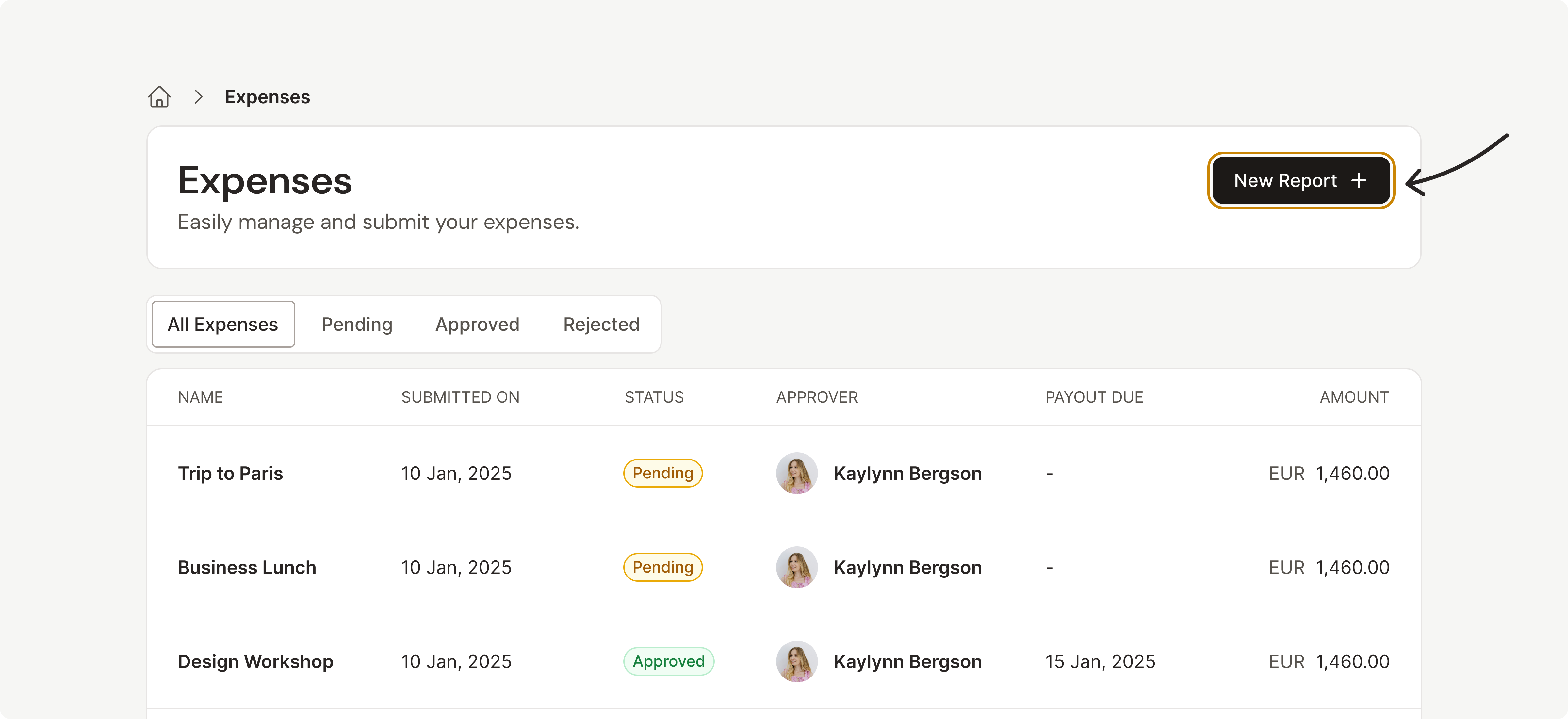Click the Approved status badge
Image resolution: width=1568 pixels, height=719 pixels.
pos(668,661)
